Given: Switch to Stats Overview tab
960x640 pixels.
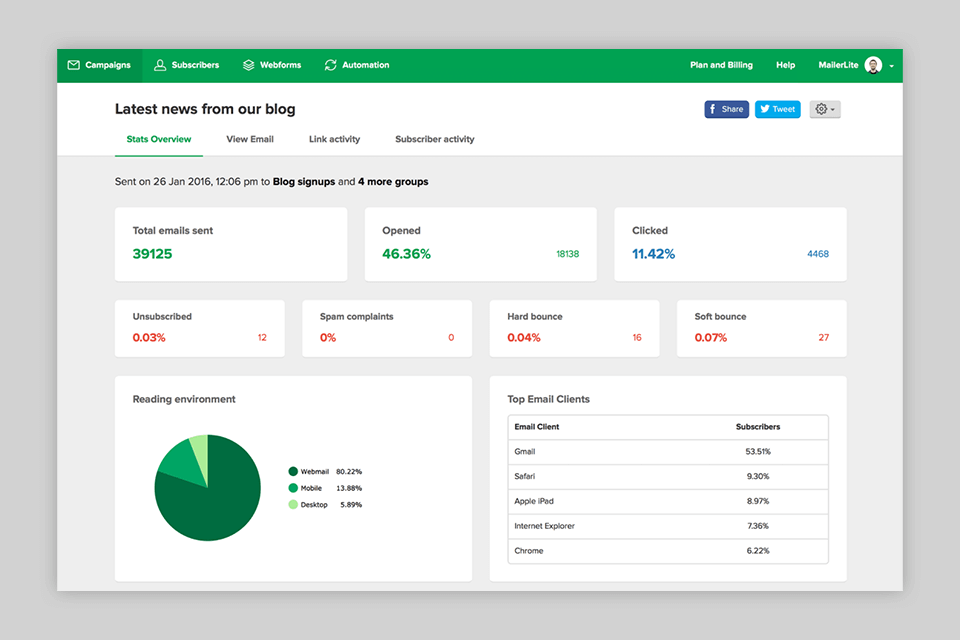Looking at the screenshot, I should tap(159, 139).
